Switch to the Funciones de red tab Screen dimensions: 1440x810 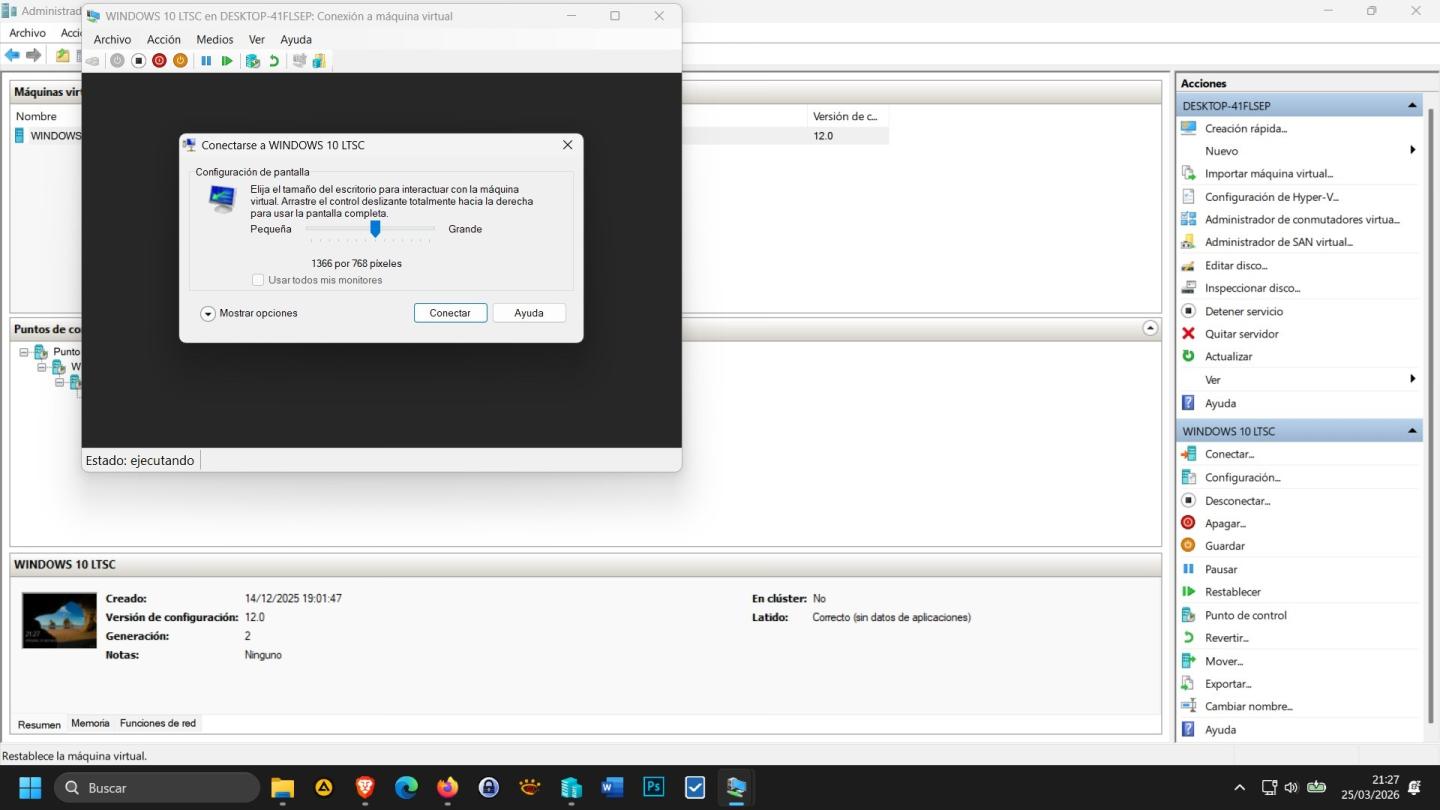click(158, 723)
